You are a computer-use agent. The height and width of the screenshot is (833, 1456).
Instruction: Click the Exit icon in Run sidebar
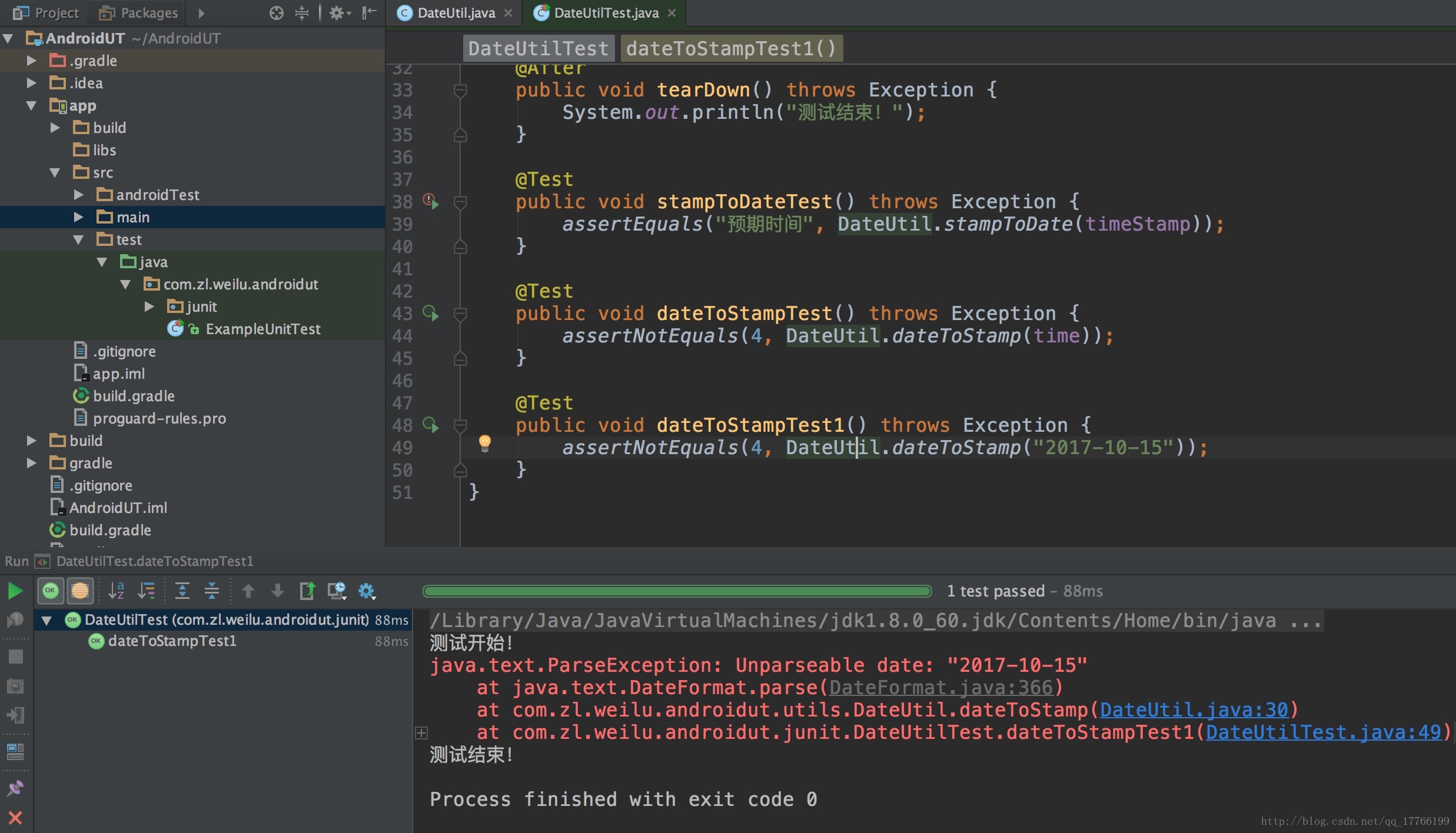pyautogui.click(x=15, y=715)
